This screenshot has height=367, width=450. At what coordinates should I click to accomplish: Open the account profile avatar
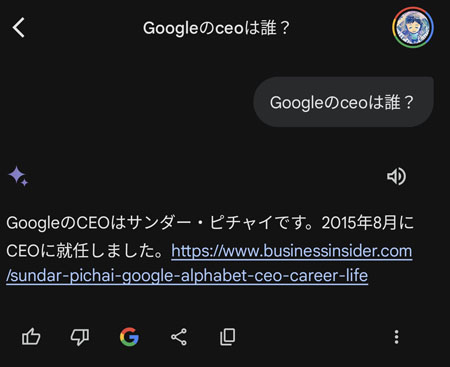413,27
